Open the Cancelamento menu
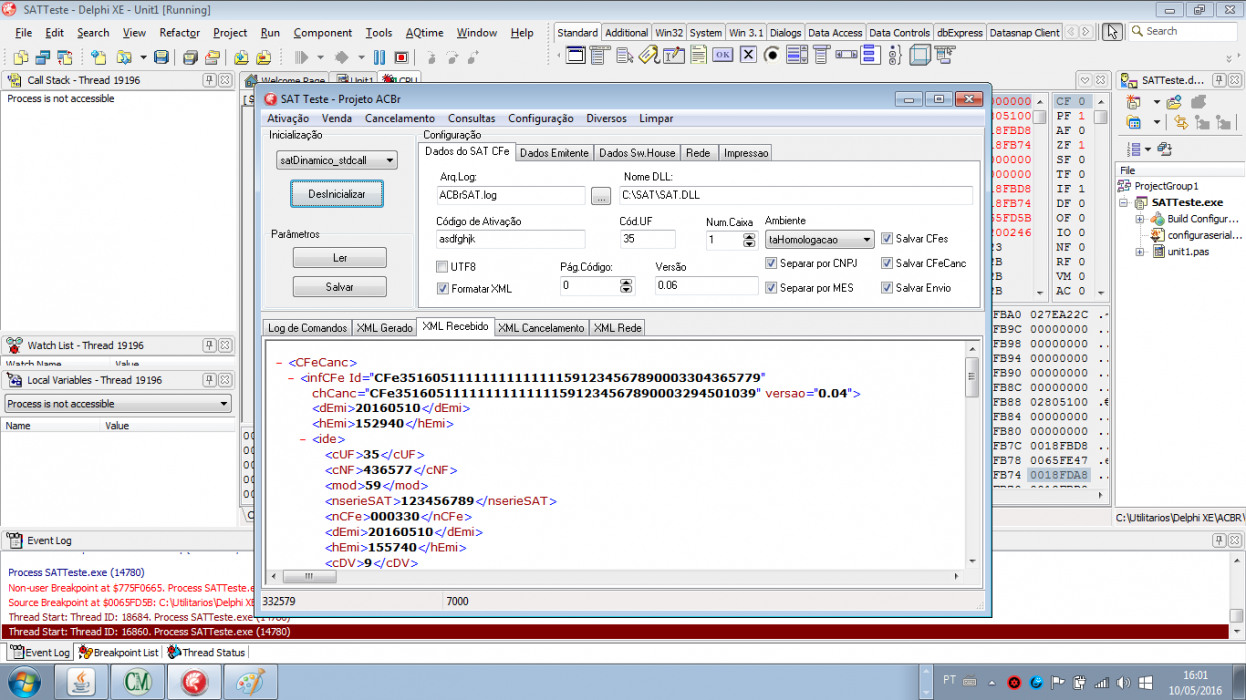Image resolution: width=1246 pixels, height=700 pixels. [400, 118]
